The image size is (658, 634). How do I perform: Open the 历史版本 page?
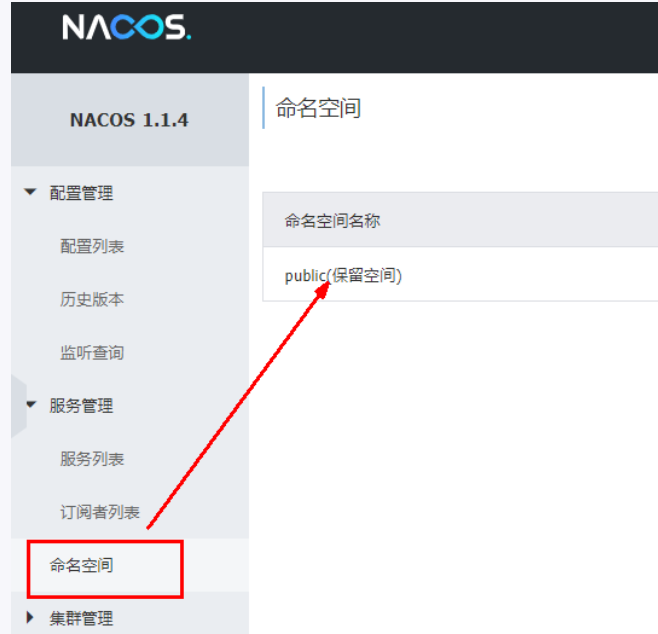(x=92, y=299)
